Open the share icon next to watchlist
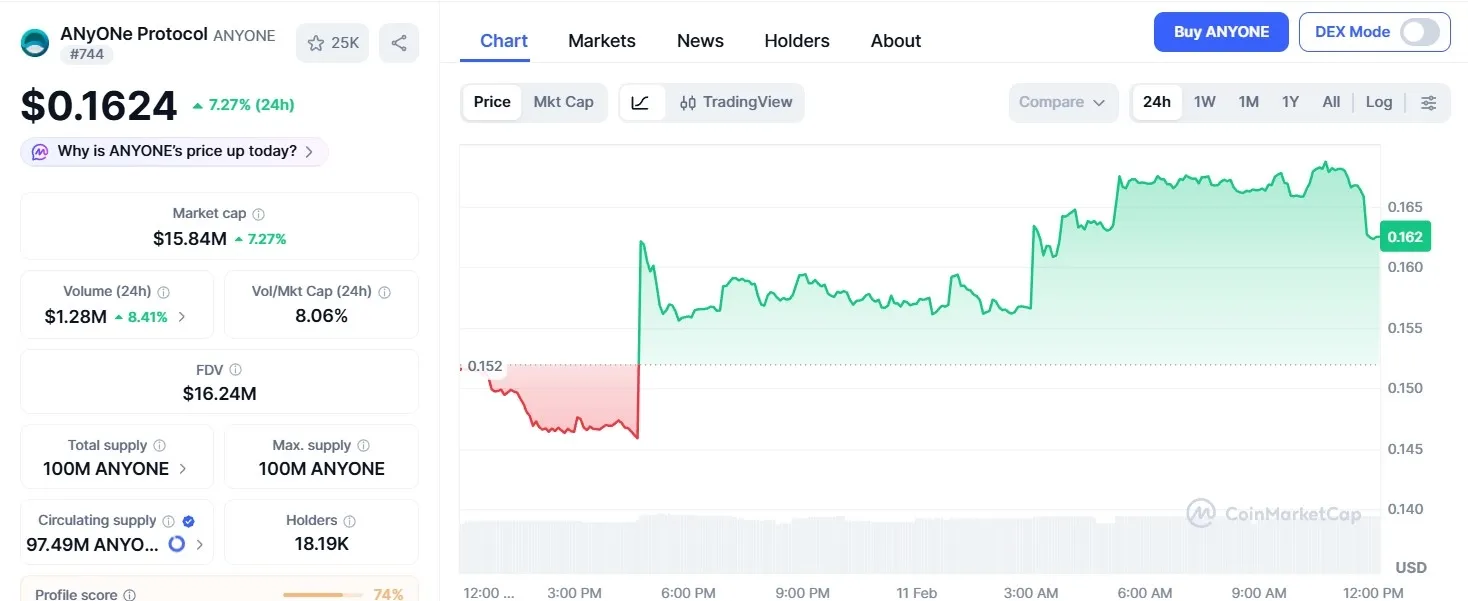1468x601 pixels. tap(399, 42)
